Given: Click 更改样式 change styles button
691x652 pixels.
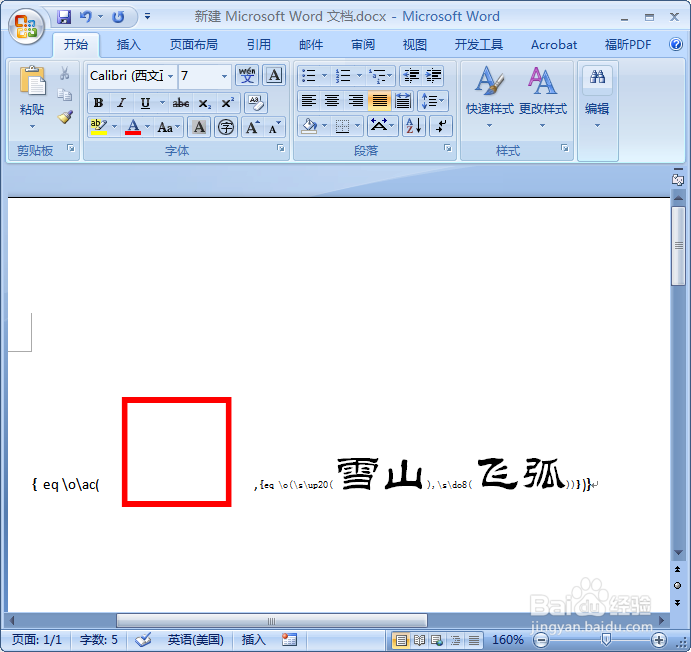Looking at the screenshot, I should (542, 97).
